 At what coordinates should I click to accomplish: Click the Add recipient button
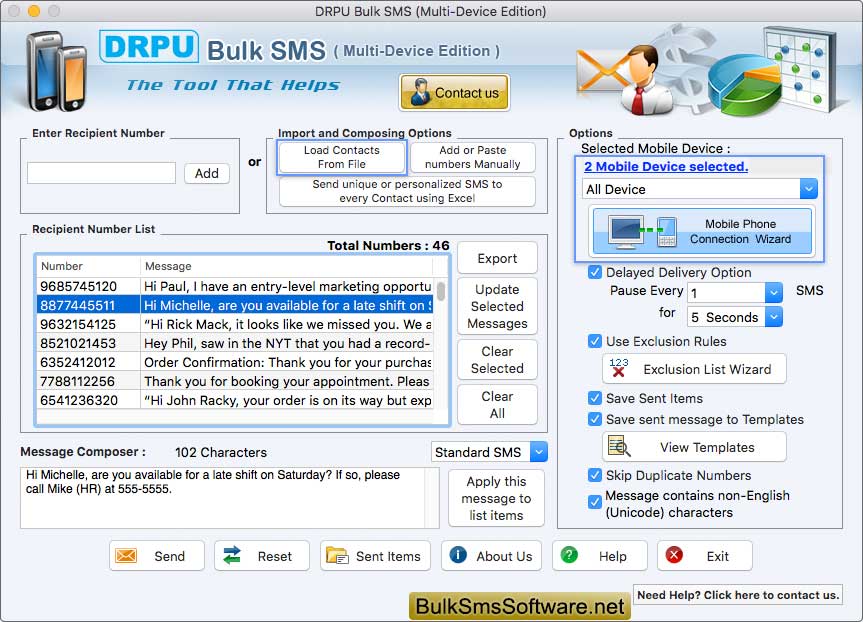[x=206, y=173]
